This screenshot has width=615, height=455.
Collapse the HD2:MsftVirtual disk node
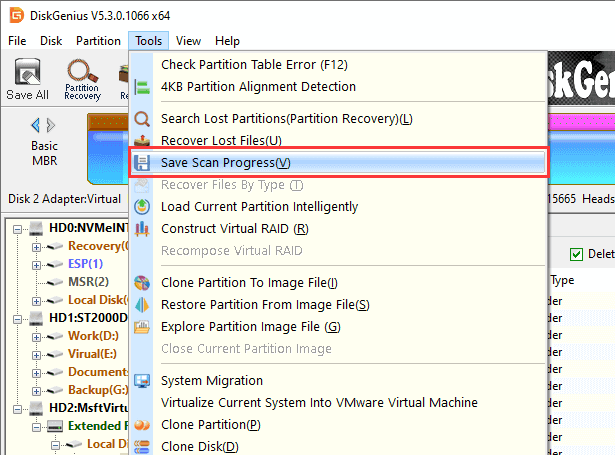(22, 408)
